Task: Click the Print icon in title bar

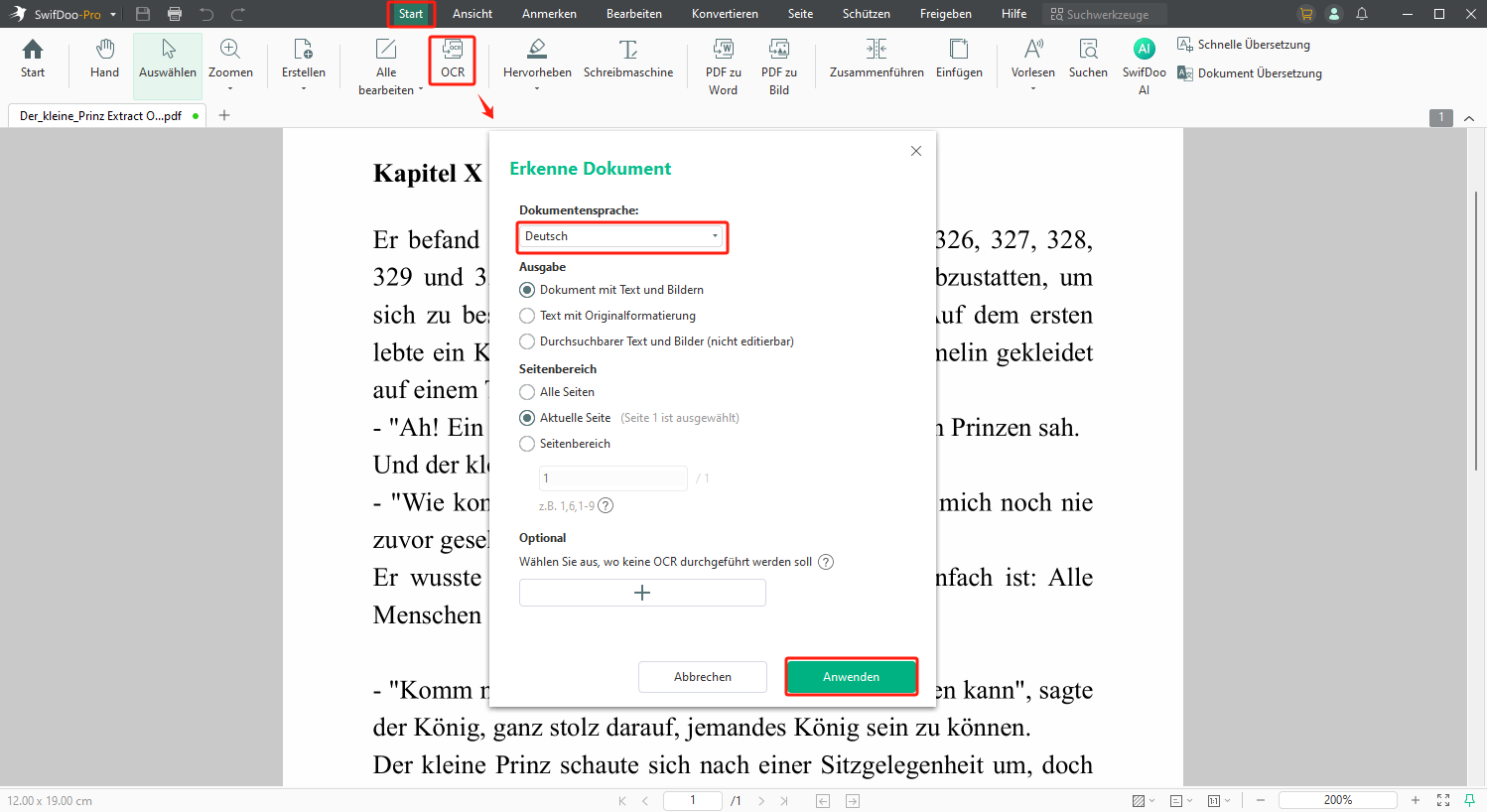Action: [x=175, y=14]
